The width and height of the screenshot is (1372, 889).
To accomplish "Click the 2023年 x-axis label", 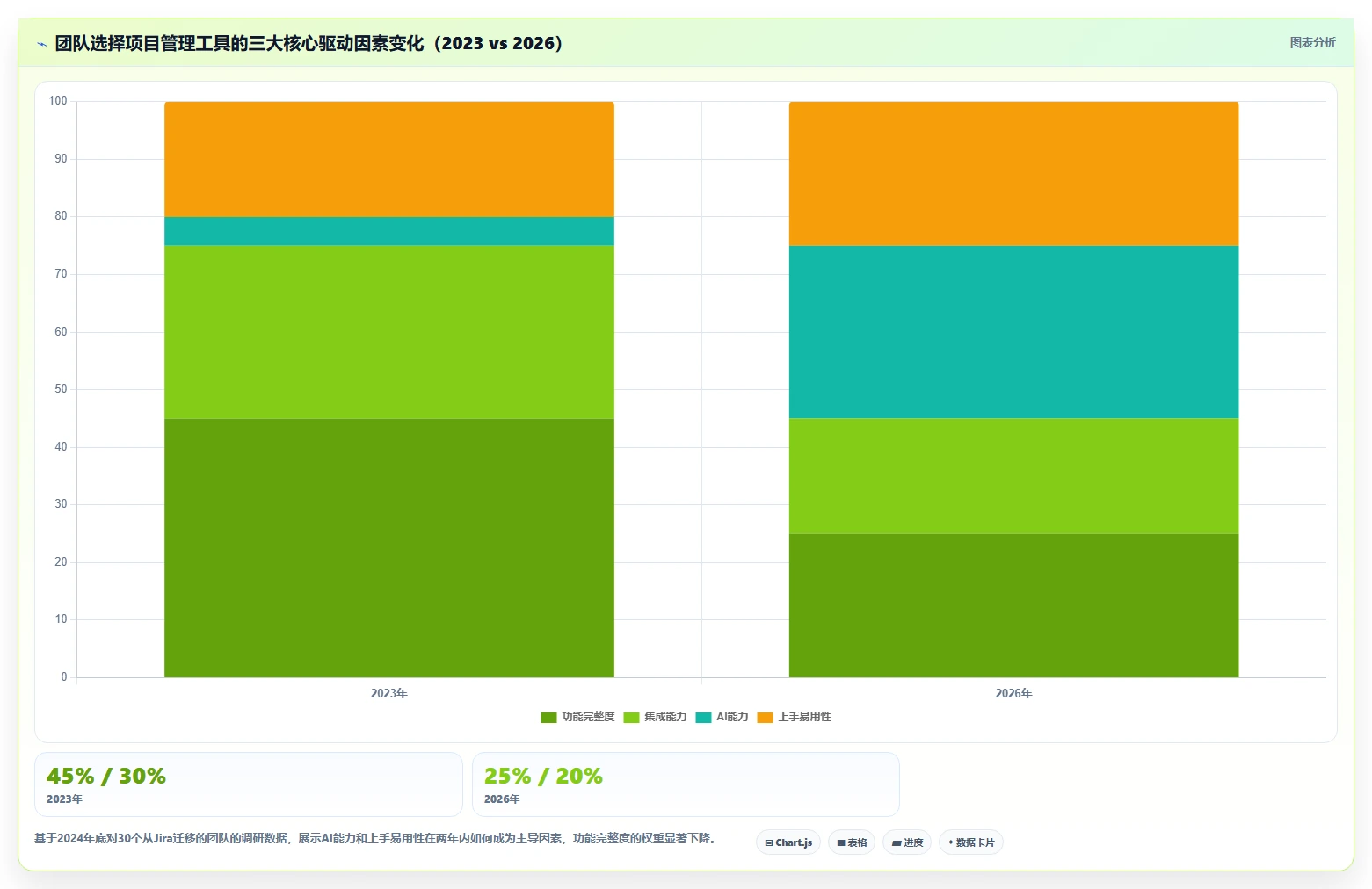I will click(388, 693).
